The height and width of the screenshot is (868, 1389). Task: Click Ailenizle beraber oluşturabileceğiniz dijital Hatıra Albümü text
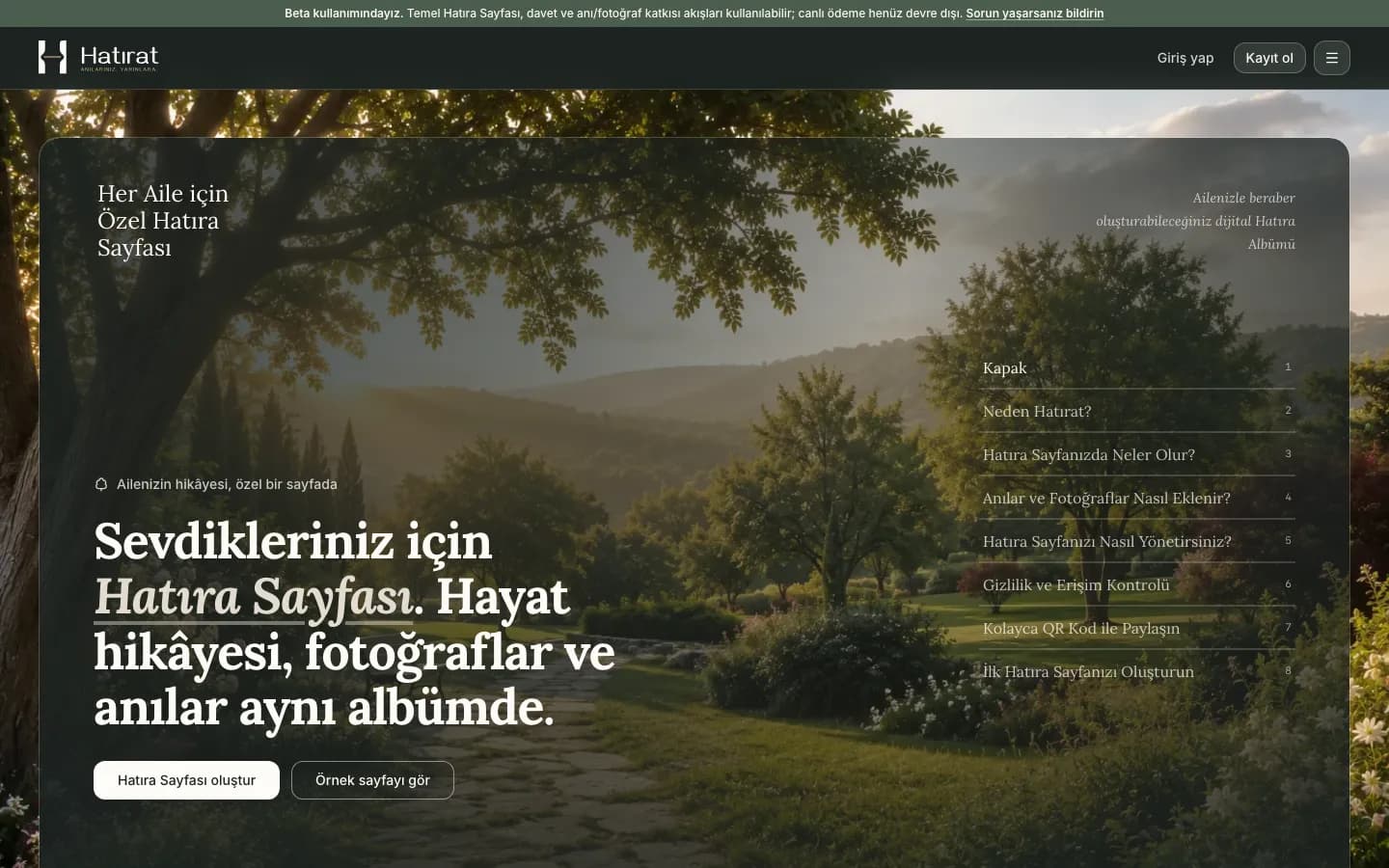tap(1195, 221)
